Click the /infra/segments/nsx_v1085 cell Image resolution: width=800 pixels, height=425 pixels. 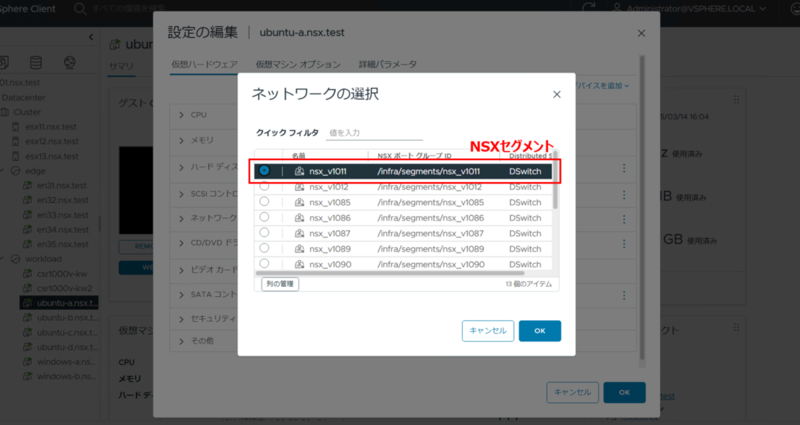tap(431, 203)
